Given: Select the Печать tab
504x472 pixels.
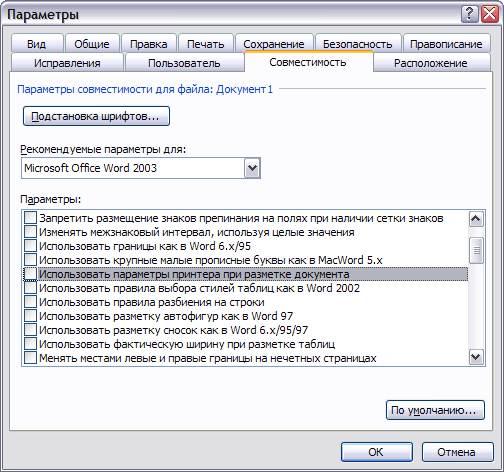Looking at the screenshot, I should click(x=206, y=44).
